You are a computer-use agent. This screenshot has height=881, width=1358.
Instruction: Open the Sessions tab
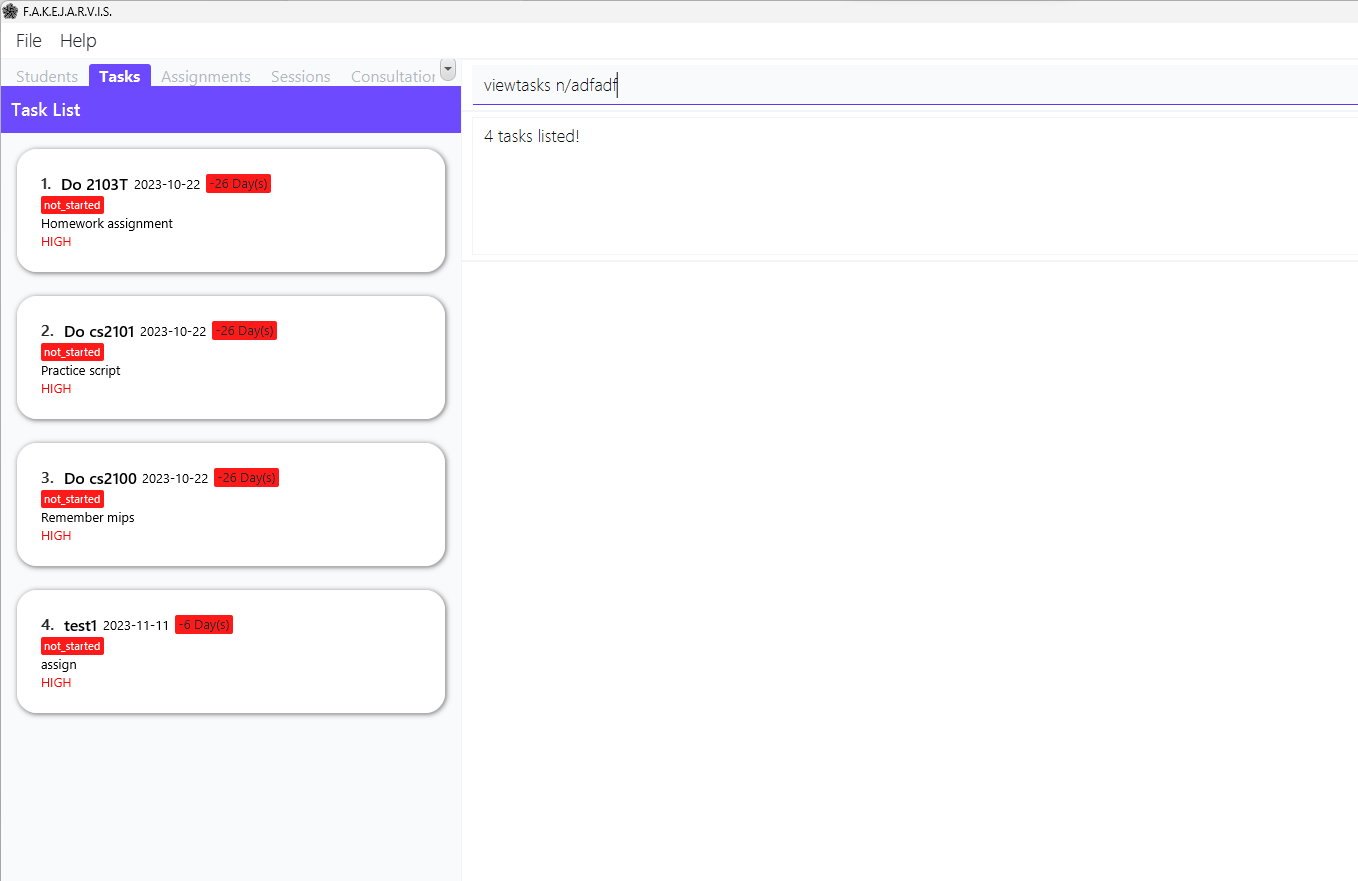coord(301,76)
